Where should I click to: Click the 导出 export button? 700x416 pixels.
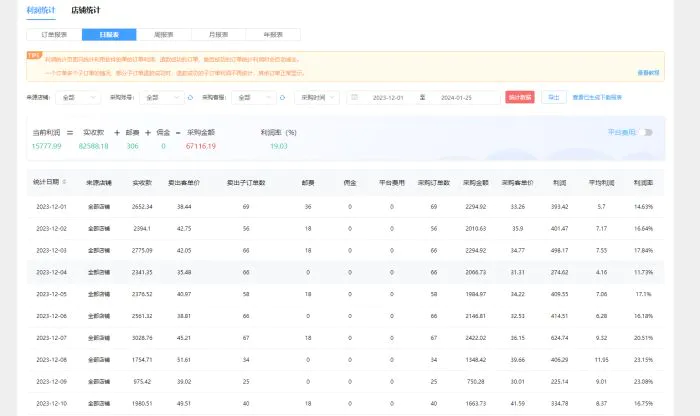[x=554, y=97]
